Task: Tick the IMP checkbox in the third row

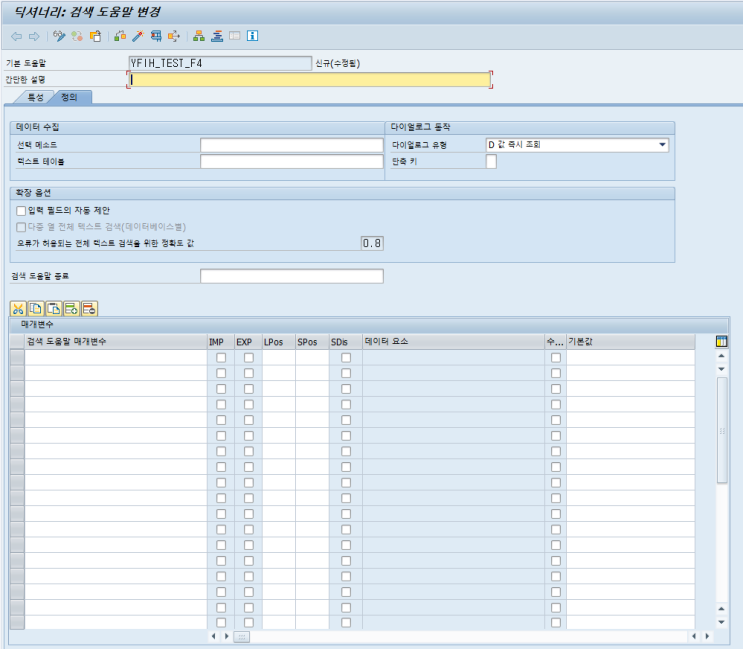Action: (221, 389)
